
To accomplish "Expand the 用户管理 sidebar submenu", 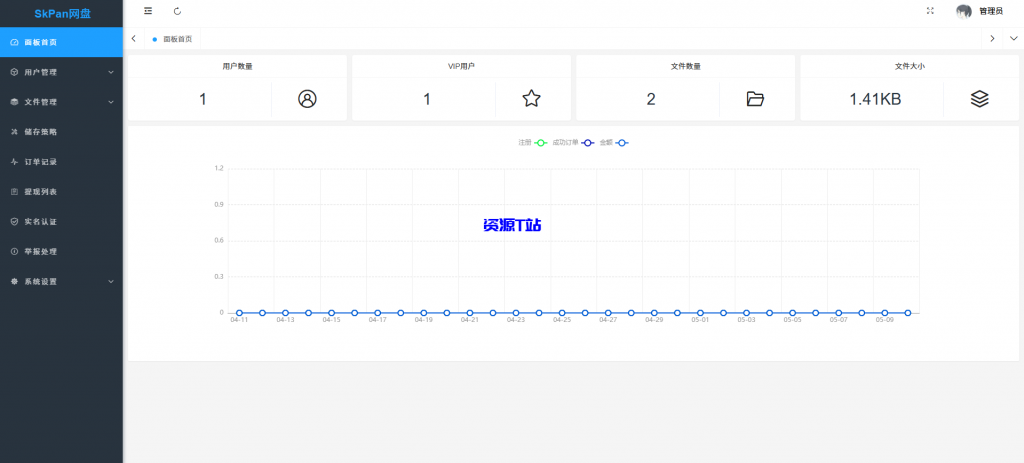I will [61, 72].
